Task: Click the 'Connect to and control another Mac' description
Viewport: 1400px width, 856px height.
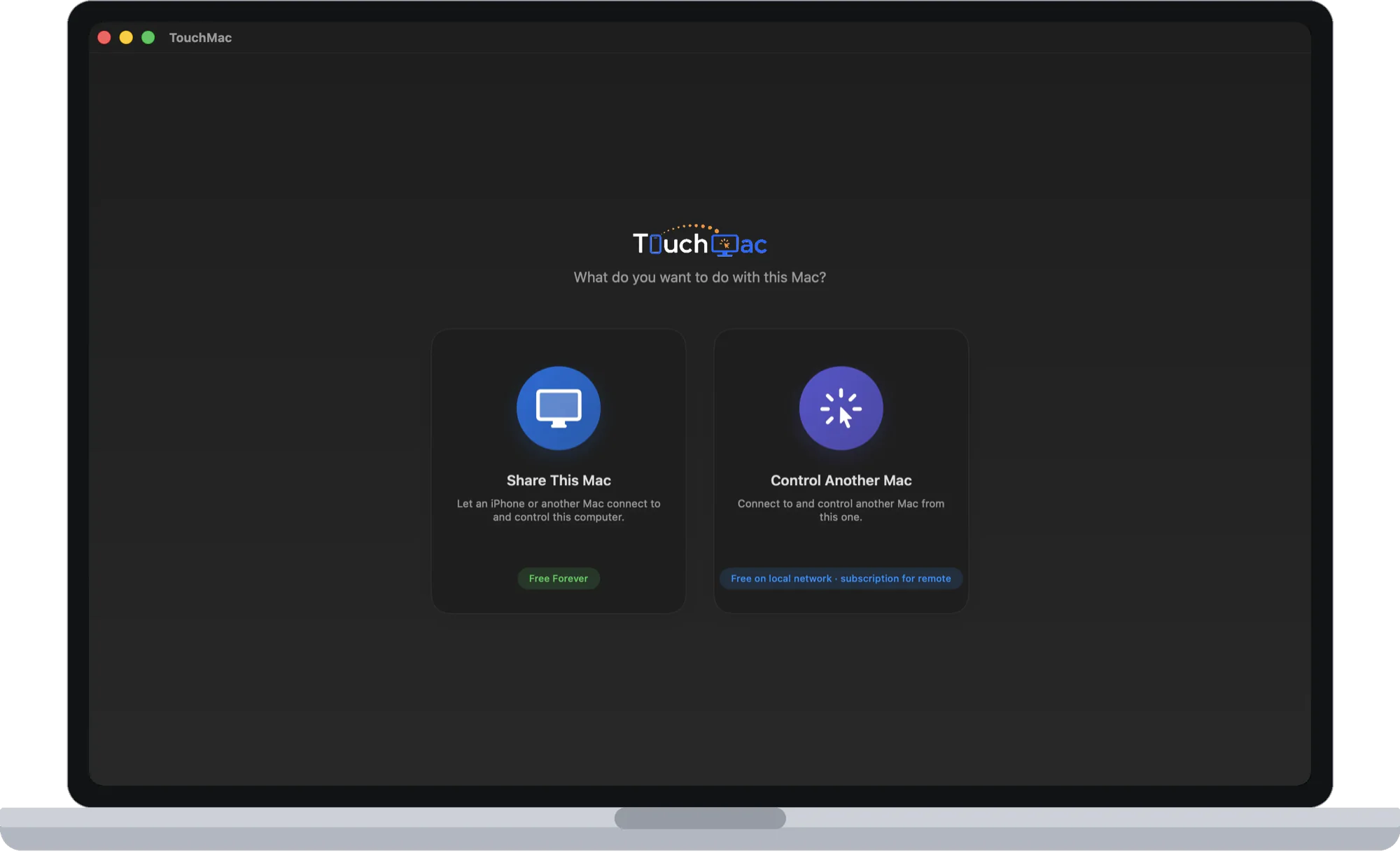Action: pos(841,510)
